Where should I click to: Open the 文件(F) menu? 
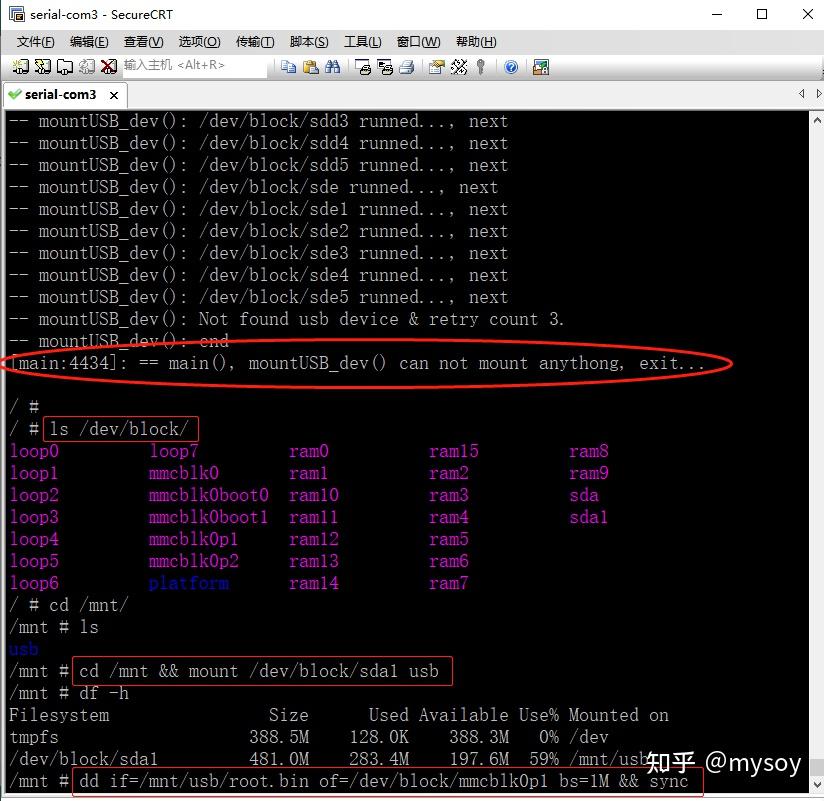tap(35, 42)
